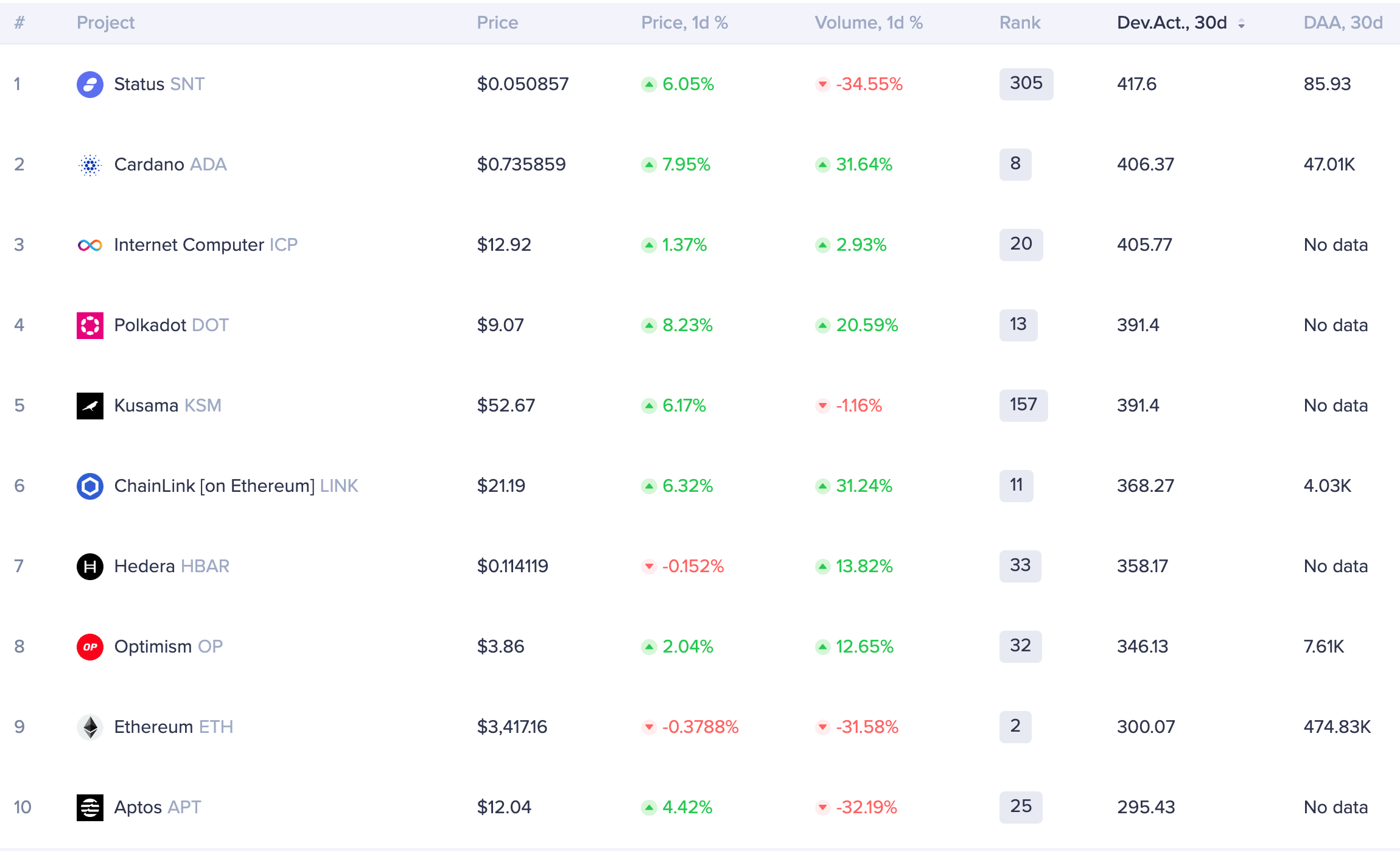Click red down arrow beside -31.58% volume
This screenshot has width=1400, height=851.
pyautogui.click(x=822, y=727)
